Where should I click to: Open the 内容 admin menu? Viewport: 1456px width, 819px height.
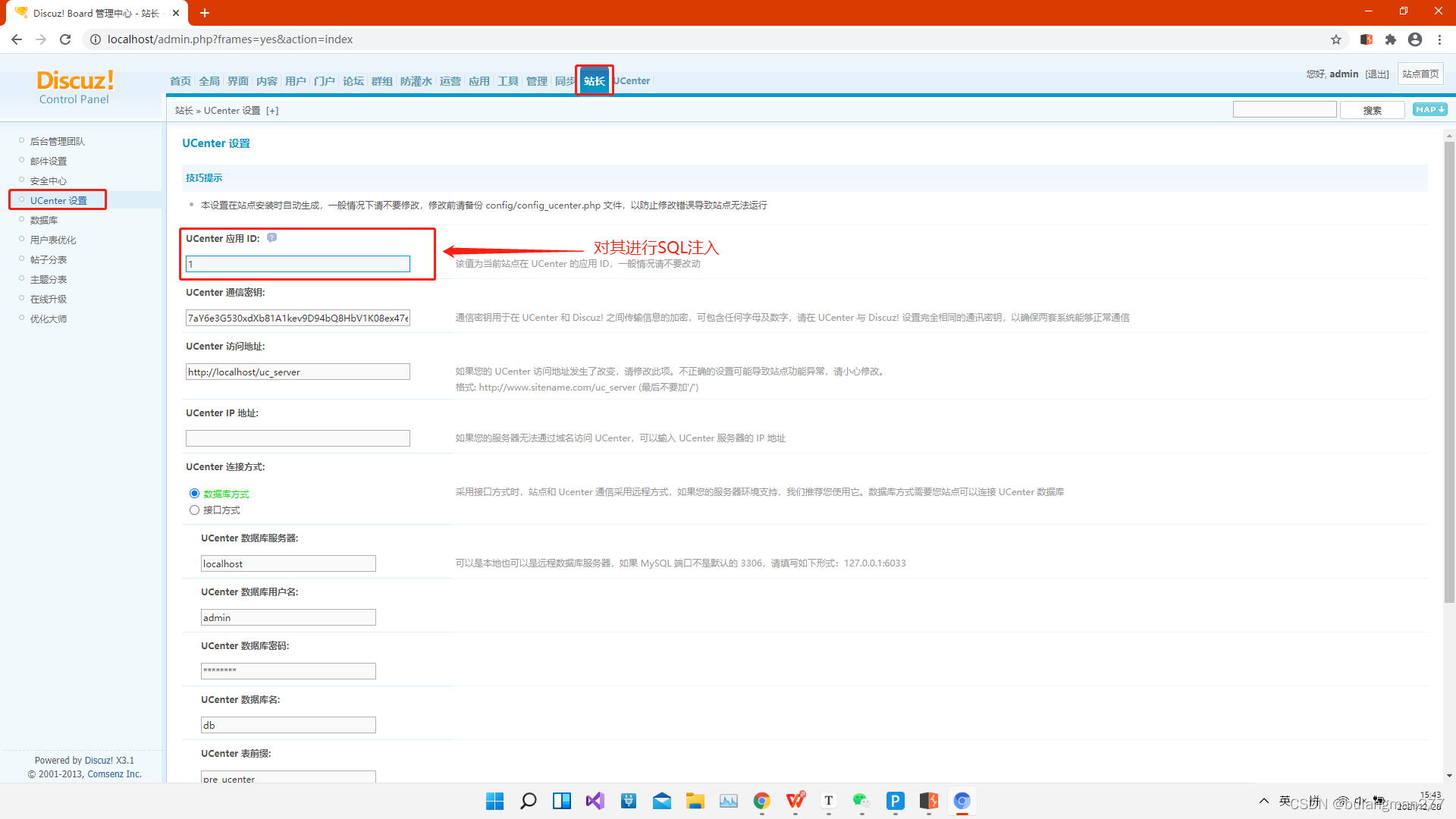click(x=267, y=81)
